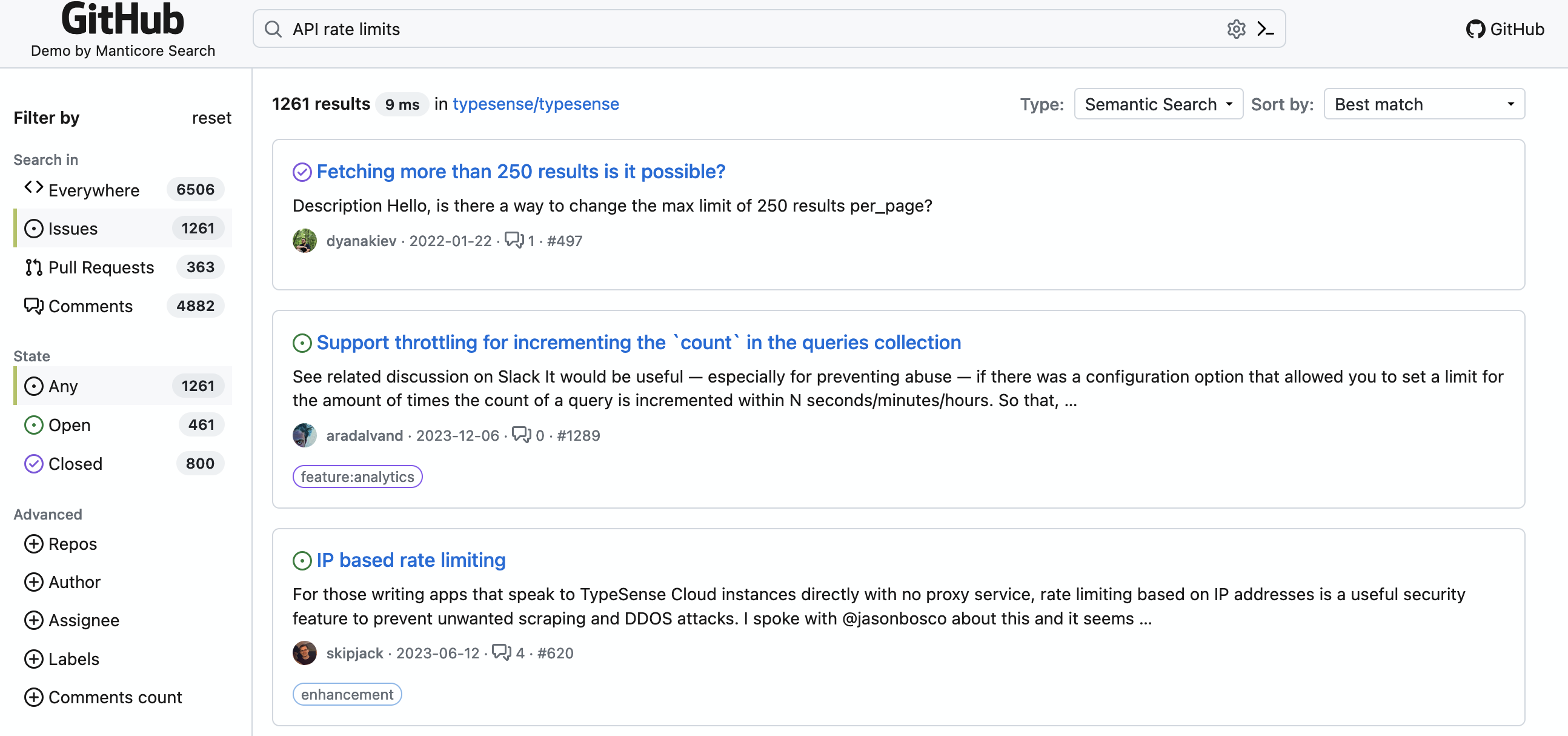
Task: Expand the Assignee advanced filter
Action: click(x=72, y=620)
